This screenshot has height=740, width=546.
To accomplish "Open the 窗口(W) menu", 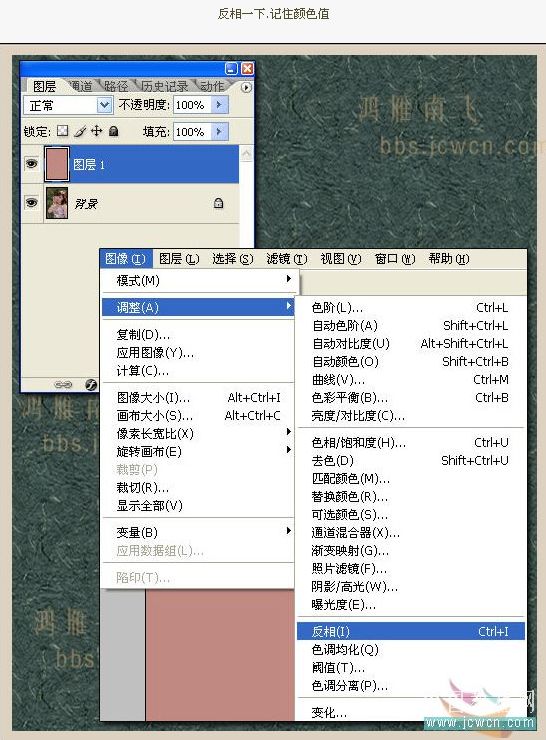I will coord(395,259).
